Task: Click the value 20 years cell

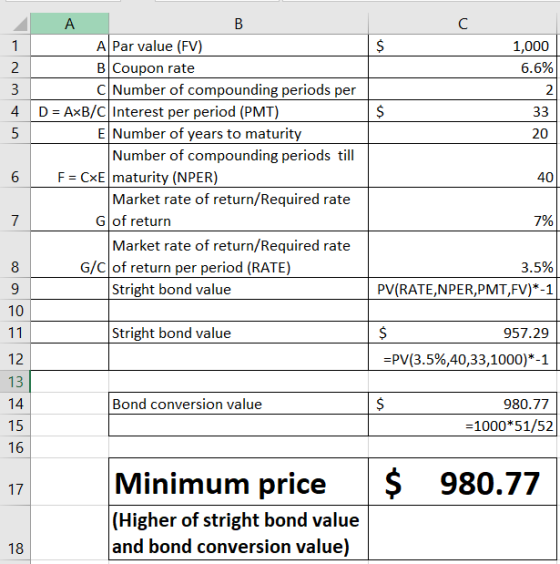Action: click(463, 133)
